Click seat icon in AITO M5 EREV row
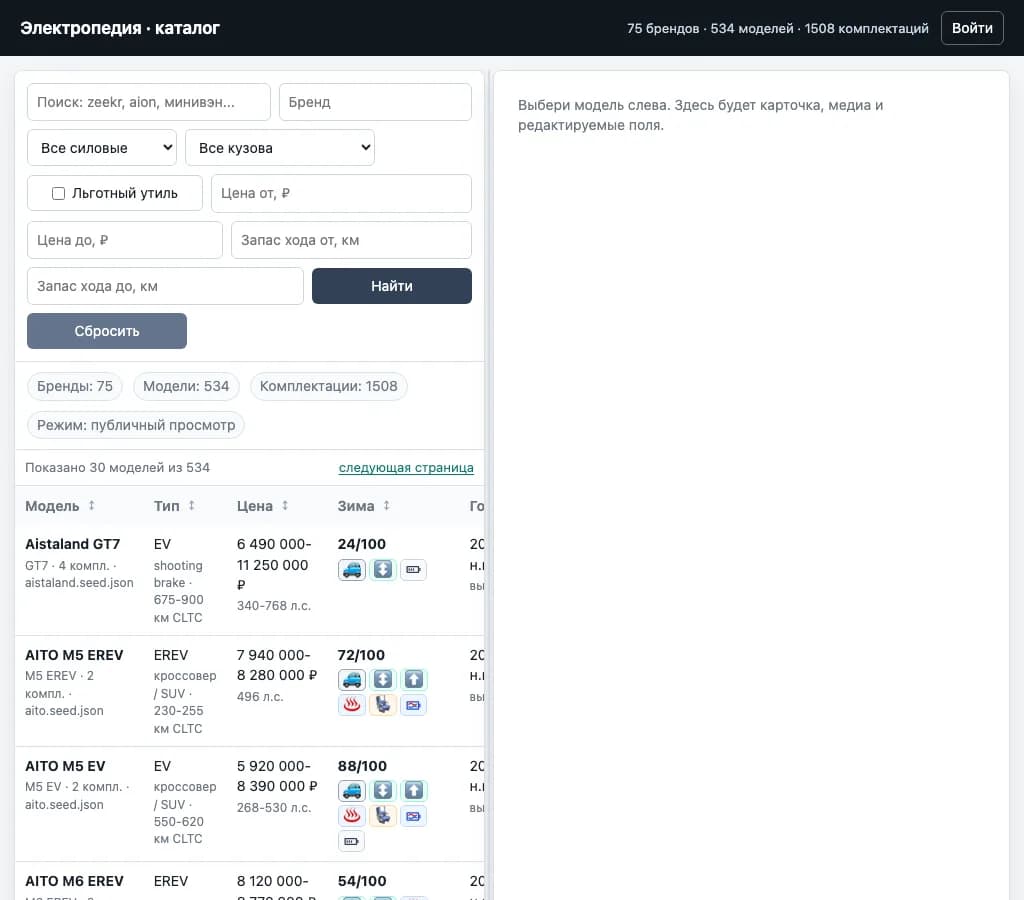The width and height of the screenshot is (1024, 900). coord(383,705)
